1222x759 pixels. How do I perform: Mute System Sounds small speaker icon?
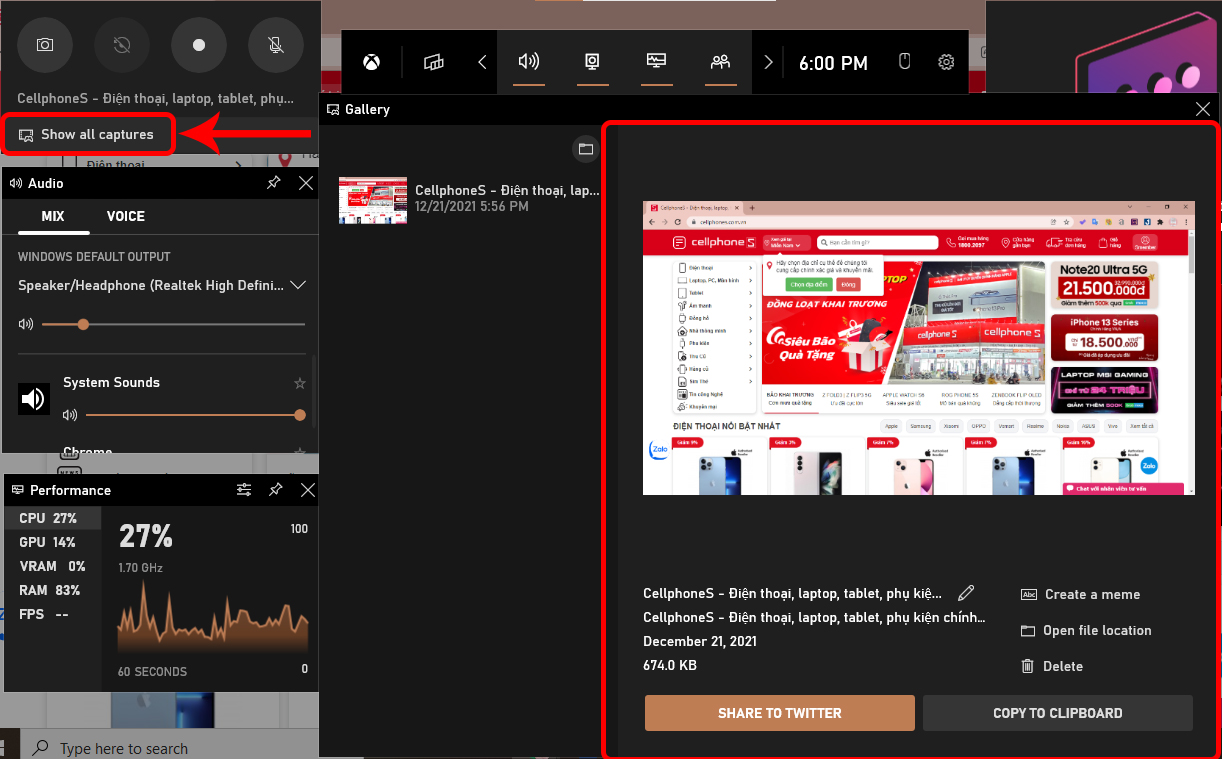pyautogui.click(x=70, y=415)
